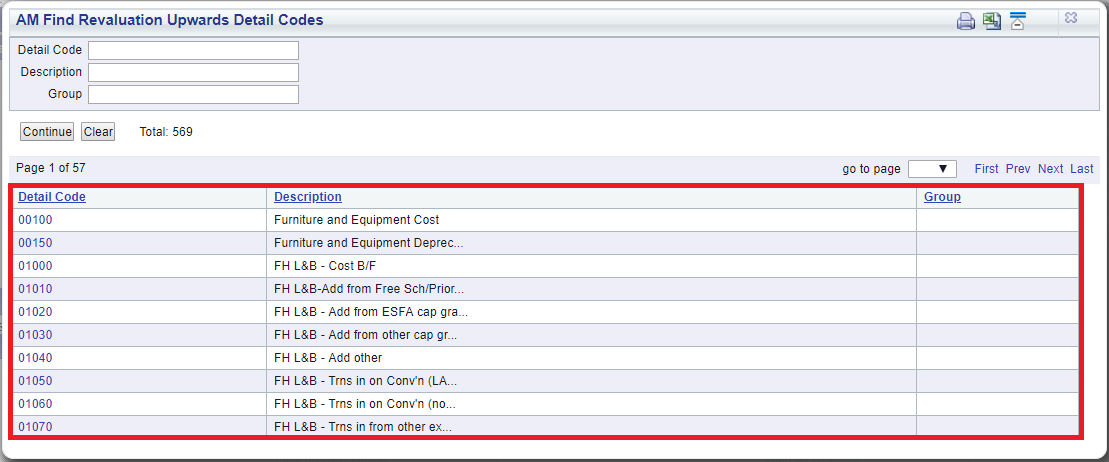
Task: Click 'FH L&B - Add from ESFA cap gra...' cell
Action: [591, 312]
